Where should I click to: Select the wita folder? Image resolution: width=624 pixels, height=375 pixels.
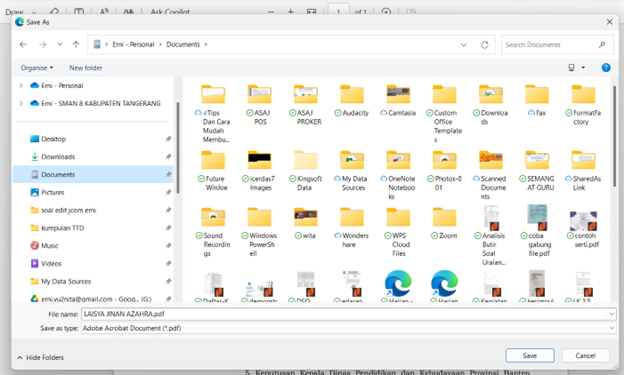coord(306,223)
